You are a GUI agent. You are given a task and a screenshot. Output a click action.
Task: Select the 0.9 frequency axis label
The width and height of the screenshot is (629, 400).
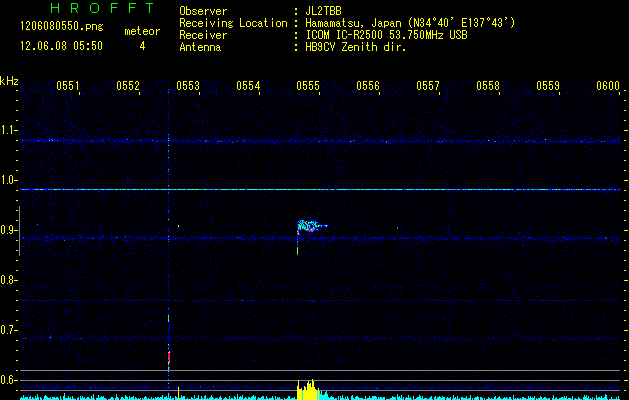[x=9, y=230]
